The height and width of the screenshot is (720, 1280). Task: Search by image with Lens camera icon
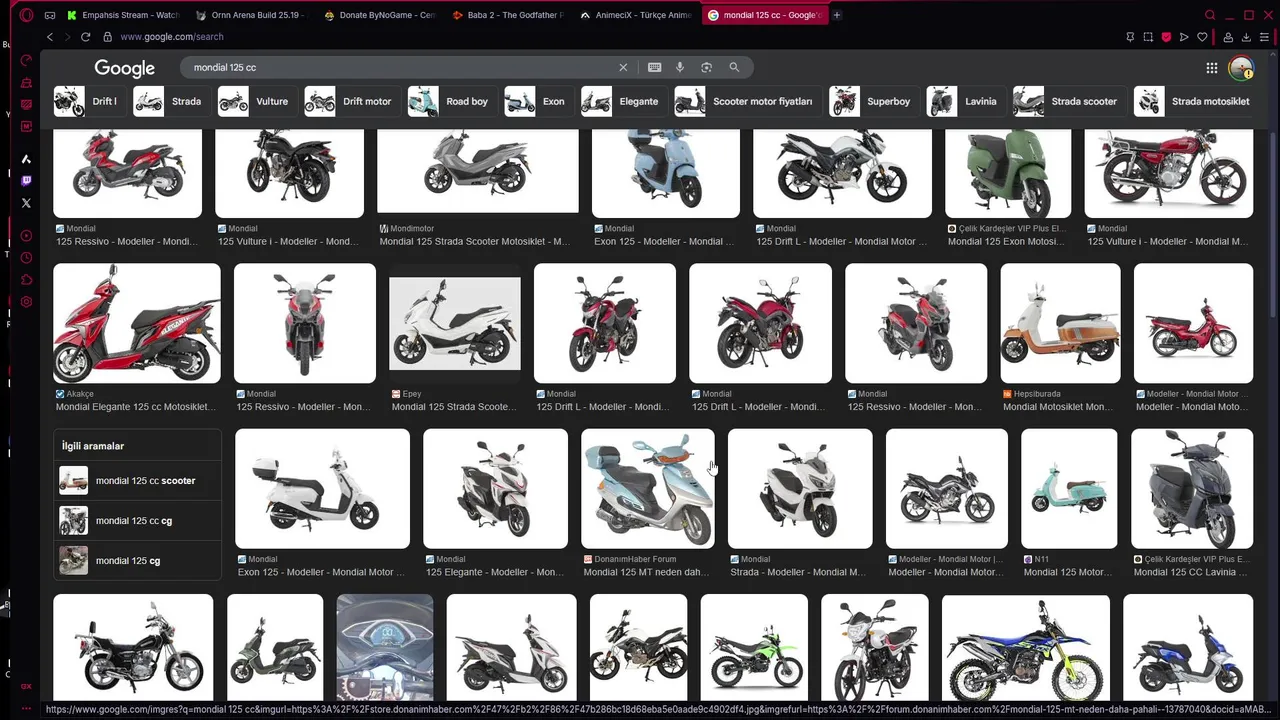coord(706,67)
